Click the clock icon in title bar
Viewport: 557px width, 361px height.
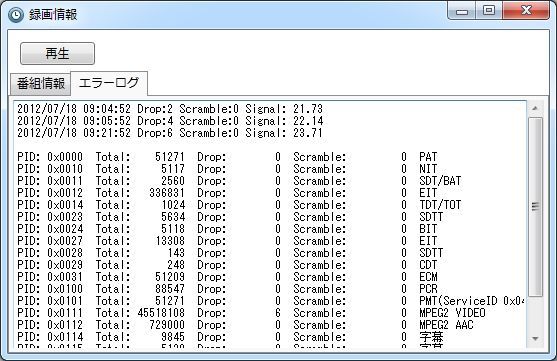click(16, 15)
